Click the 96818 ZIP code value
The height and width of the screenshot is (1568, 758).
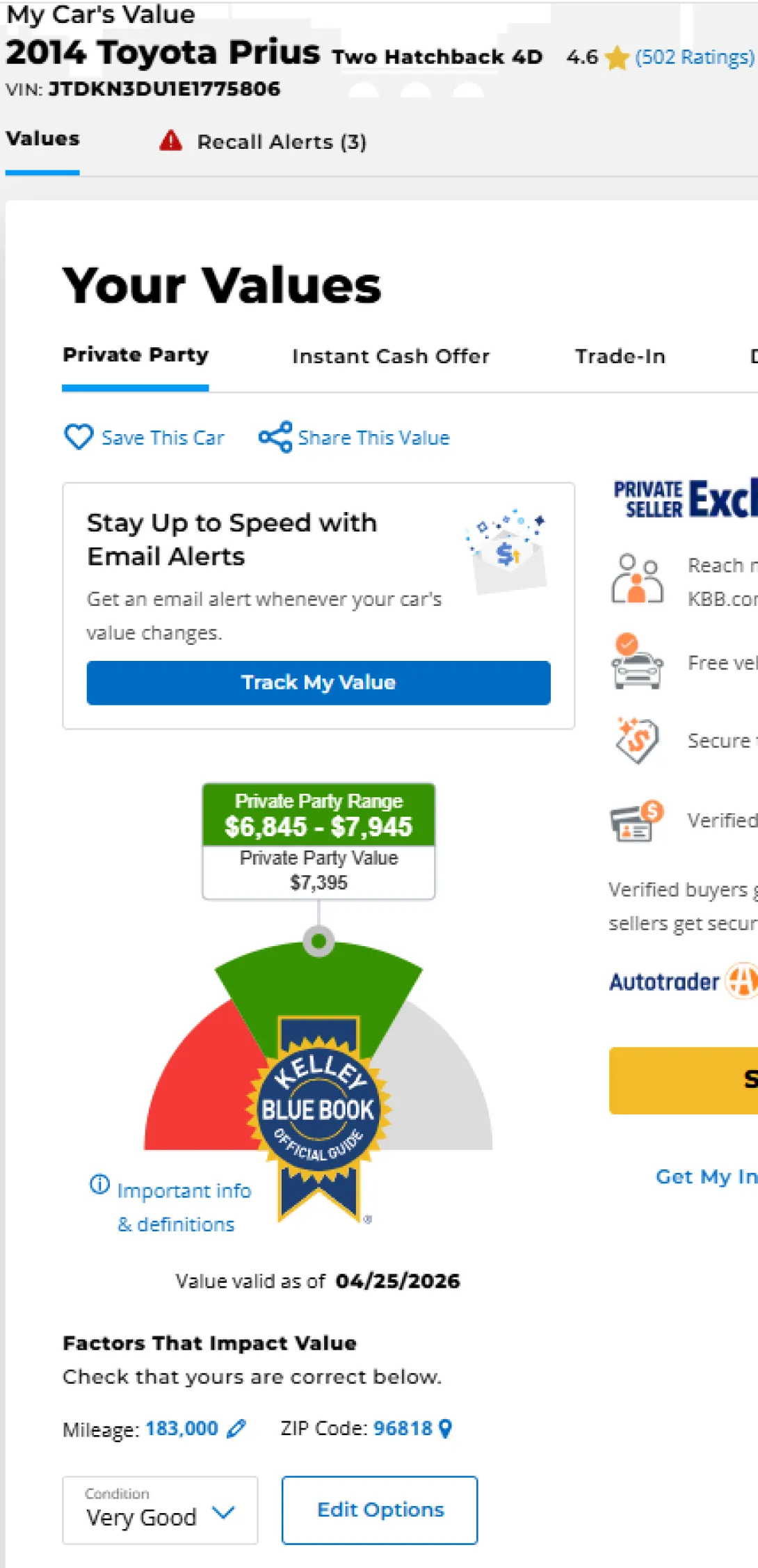tap(403, 1429)
